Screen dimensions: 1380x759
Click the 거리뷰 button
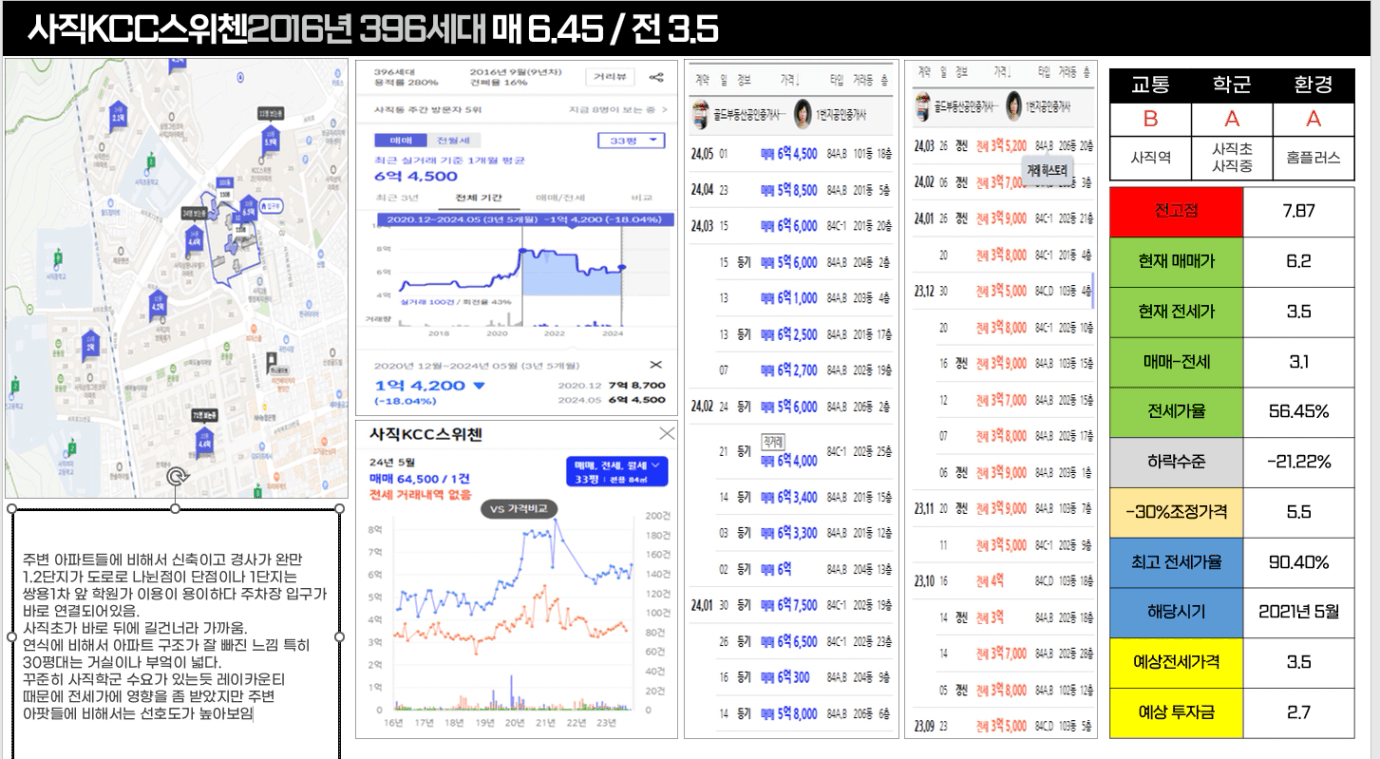coord(609,77)
